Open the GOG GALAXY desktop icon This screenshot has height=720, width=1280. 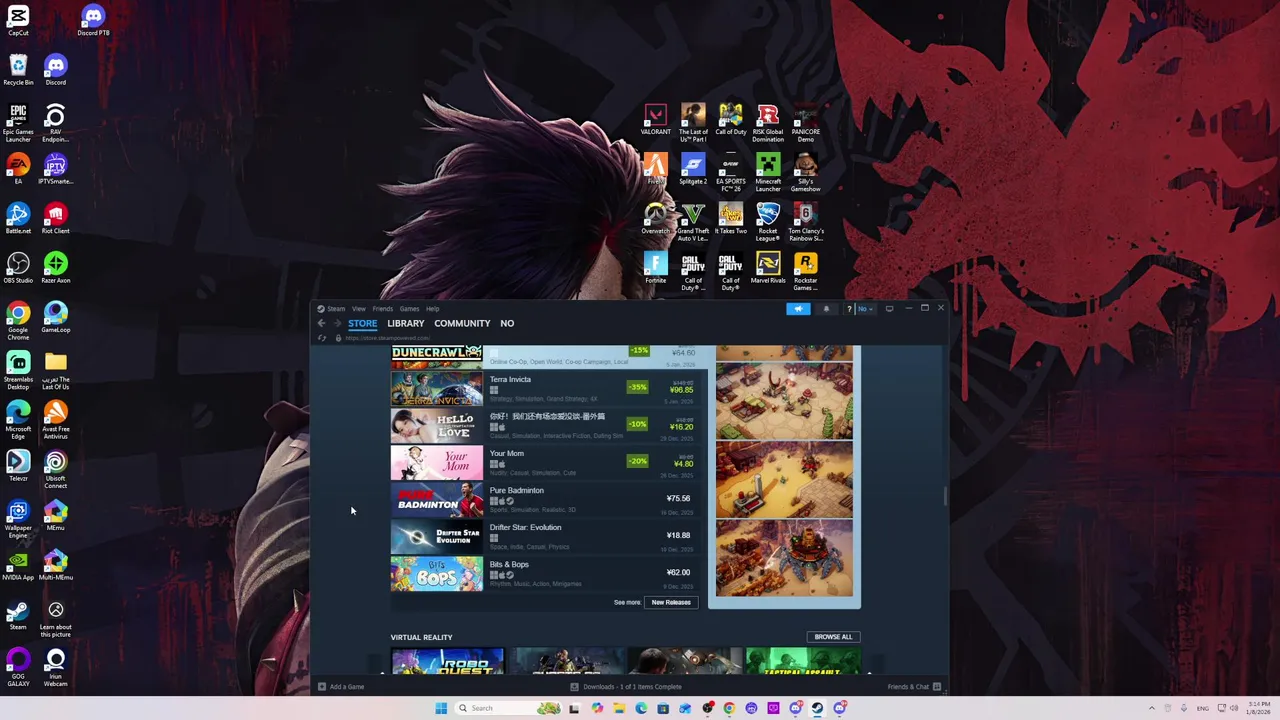click(18, 667)
